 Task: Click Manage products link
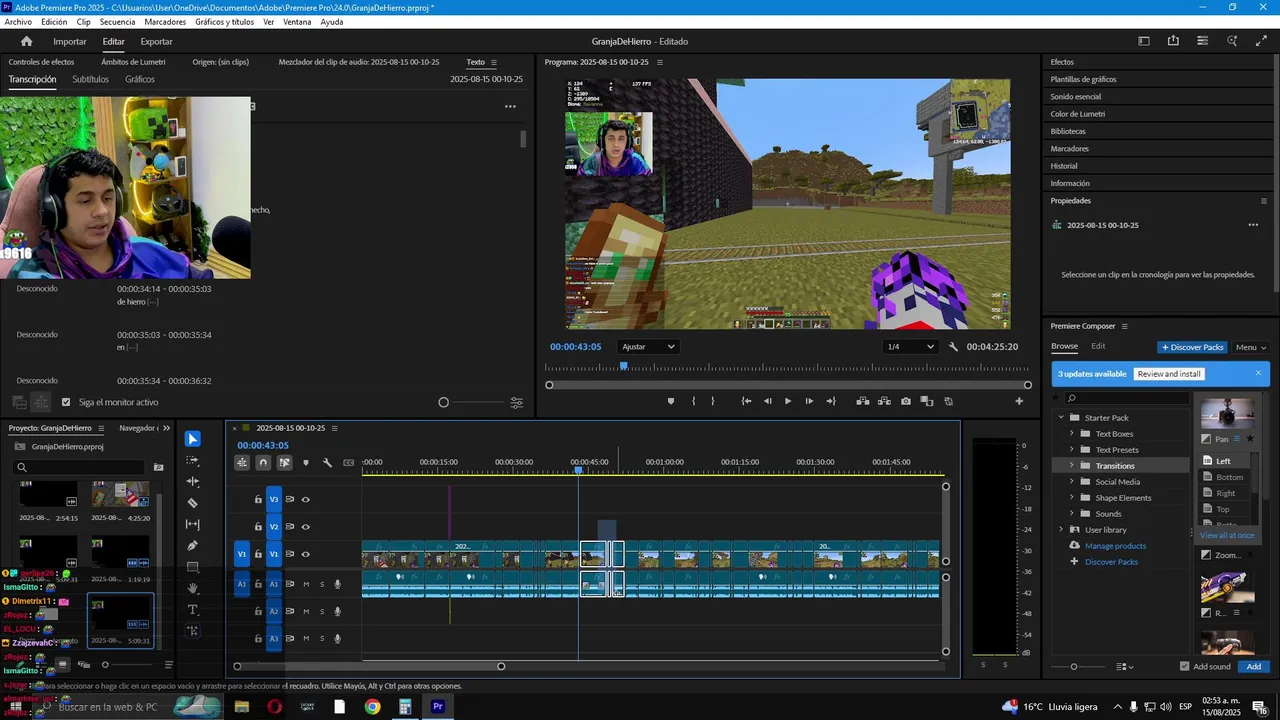[x=1115, y=546]
